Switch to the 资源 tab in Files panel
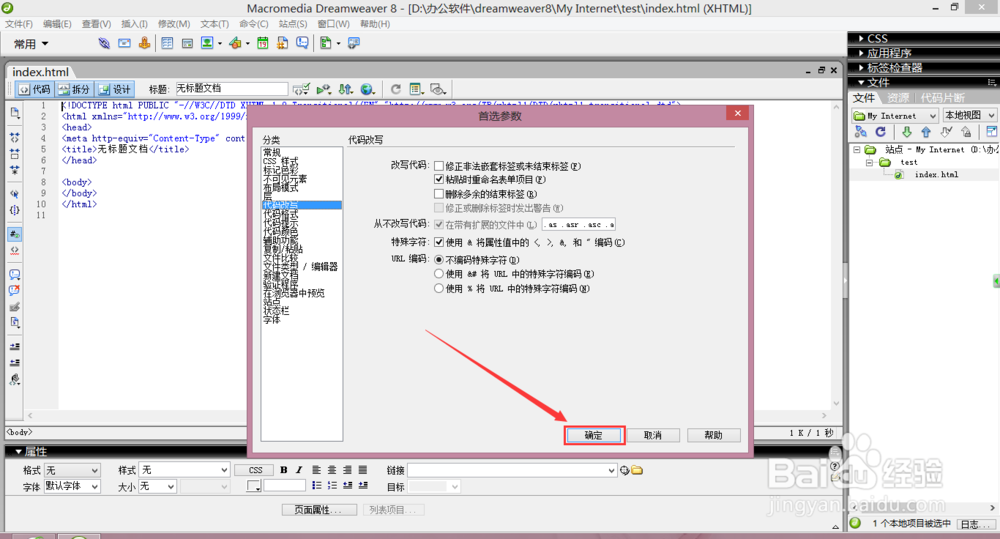1000x539 pixels. tap(898, 98)
